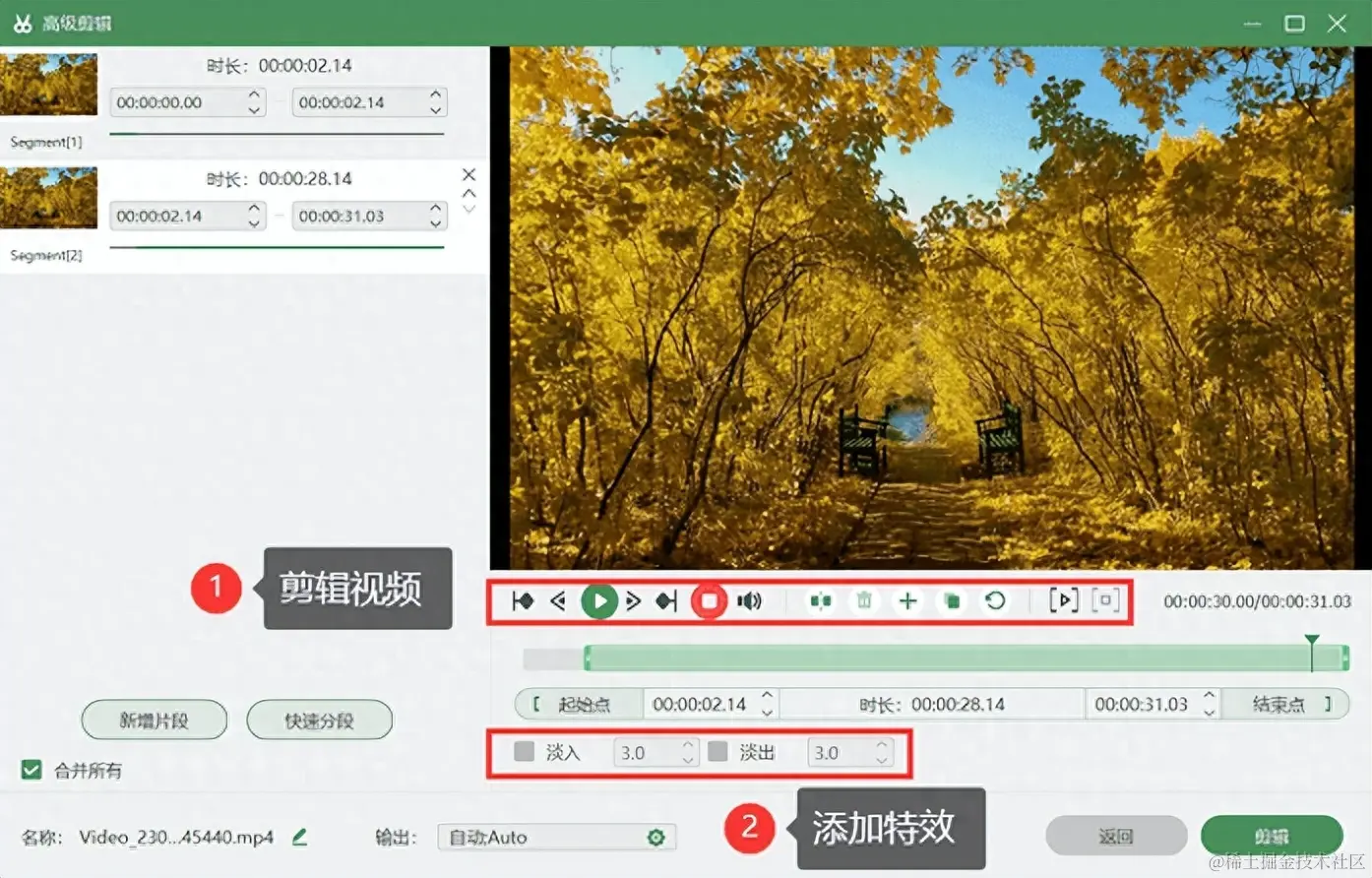Click Segment[2] 时长 00:00:28.14 text
Screen dimensions: 1372x878
pos(279,179)
